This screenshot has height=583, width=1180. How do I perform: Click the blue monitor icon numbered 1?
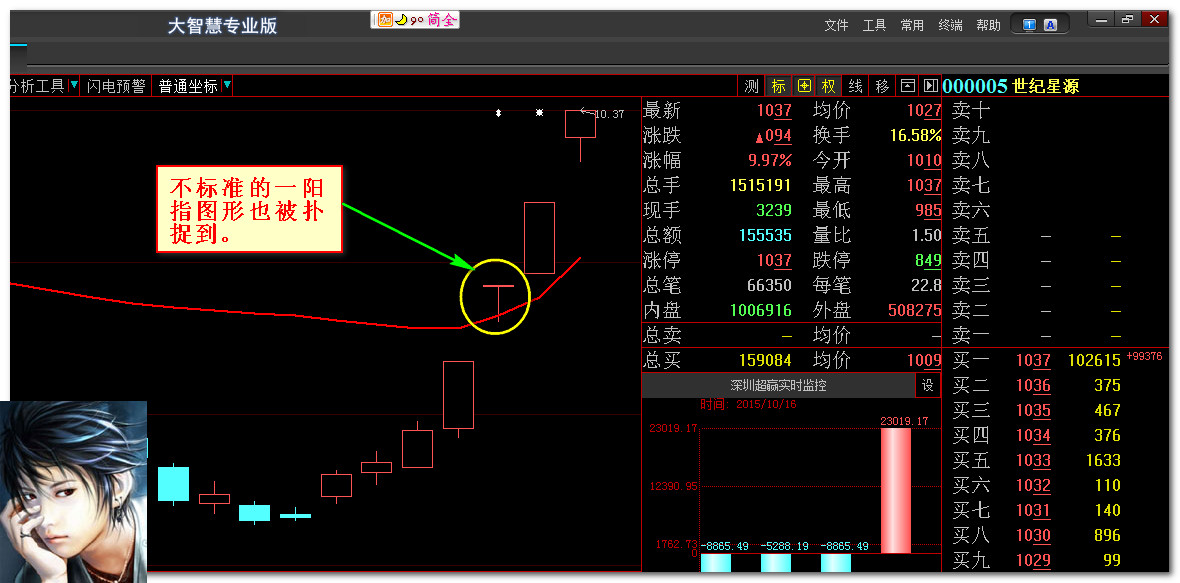[x=1029, y=25]
